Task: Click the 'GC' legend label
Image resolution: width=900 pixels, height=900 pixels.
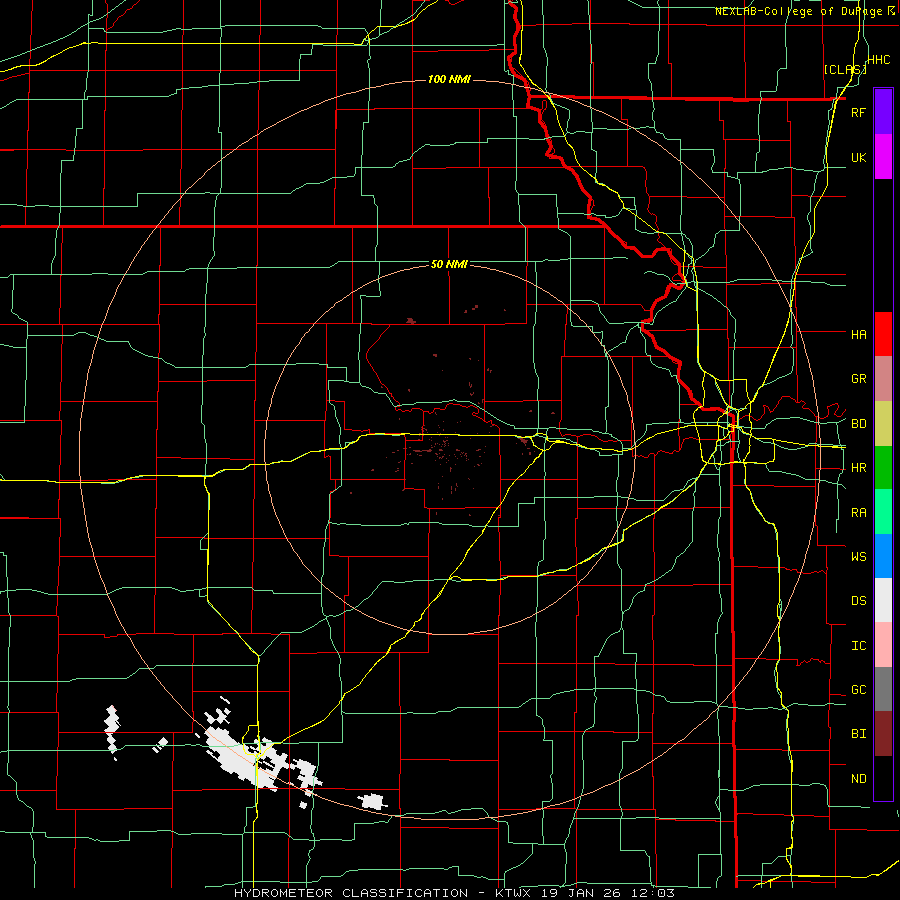Action: (858, 690)
